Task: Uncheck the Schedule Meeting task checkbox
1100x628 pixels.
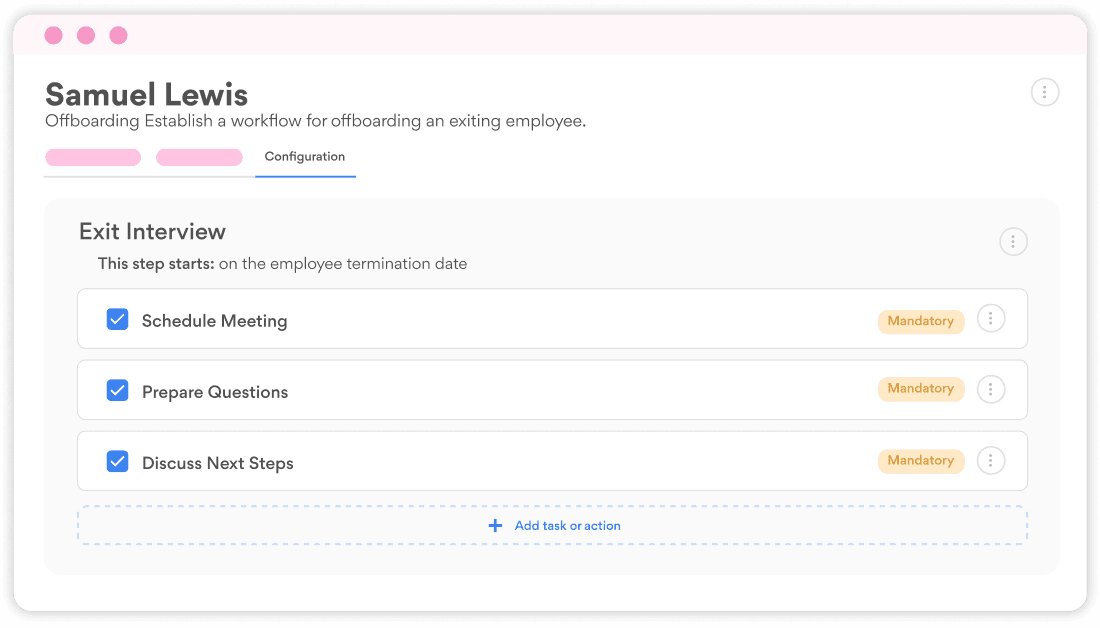Action: click(x=118, y=318)
